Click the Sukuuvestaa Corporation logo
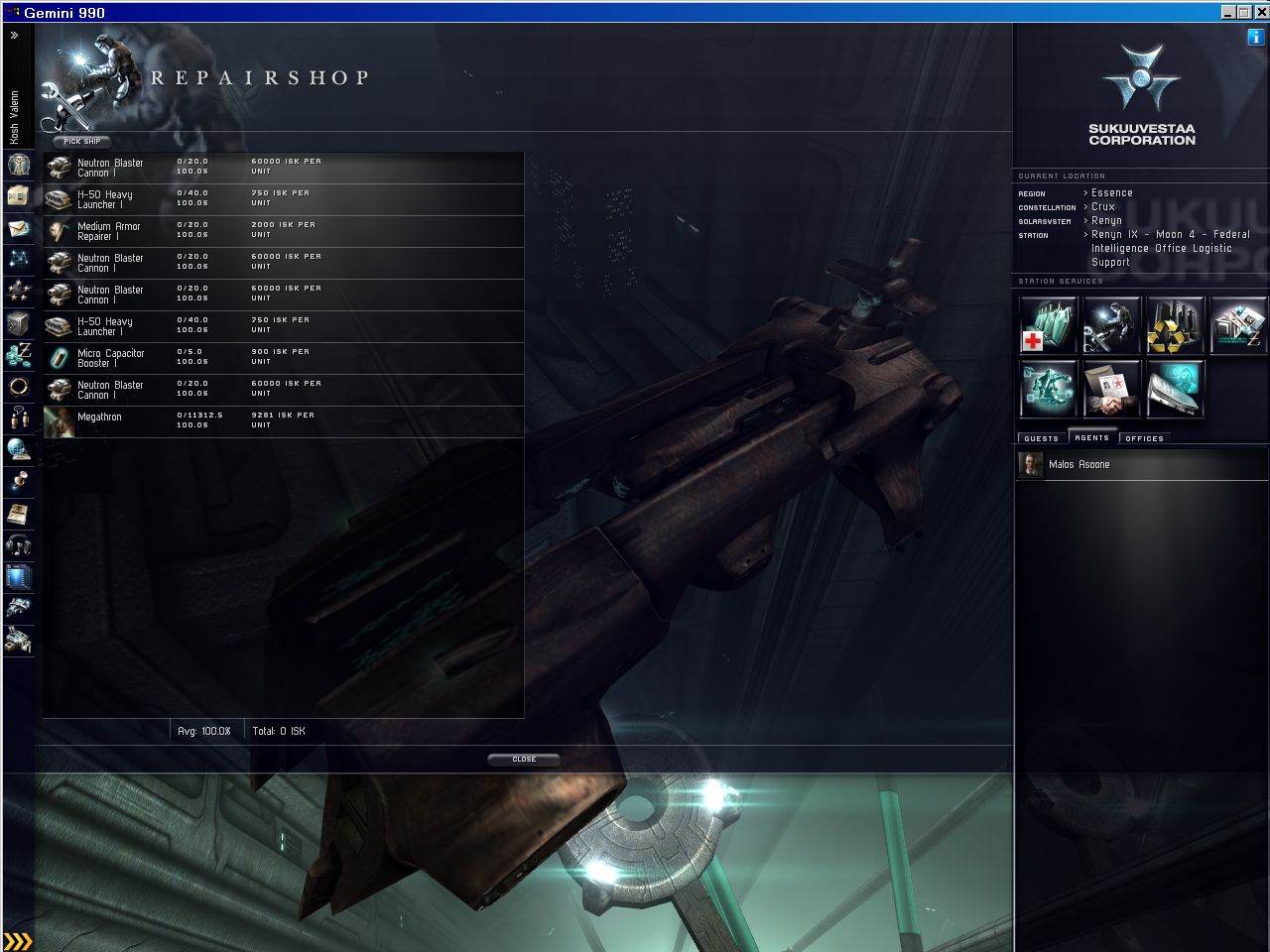This screenshot has height=952, width=1270. tap(1142, 94)
